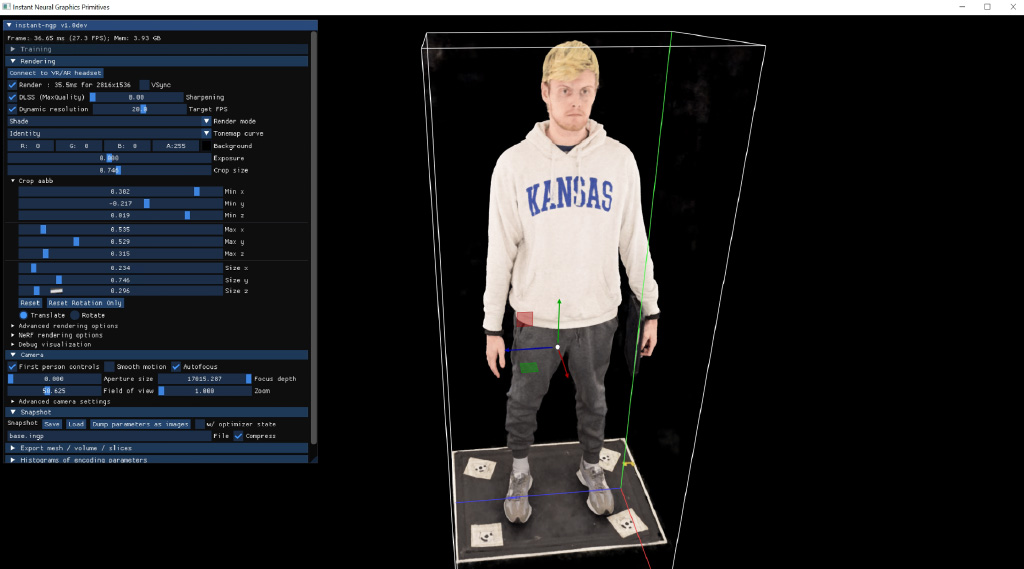Uncheck First person controls
This screenshot has height=569, width=1024.
point(12,367)
